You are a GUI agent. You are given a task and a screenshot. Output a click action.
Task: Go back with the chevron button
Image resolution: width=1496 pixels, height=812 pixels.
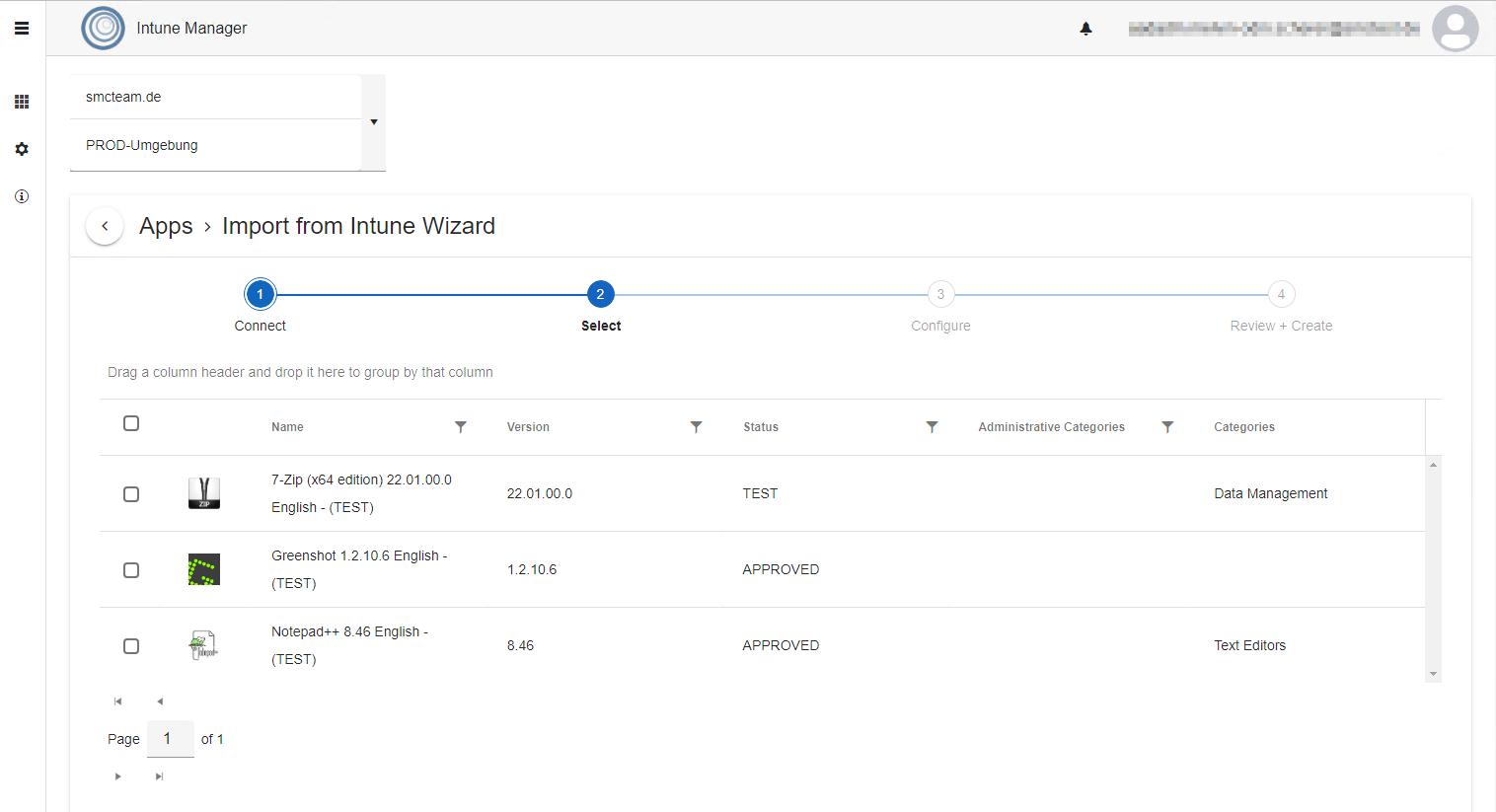coord(105,226)
